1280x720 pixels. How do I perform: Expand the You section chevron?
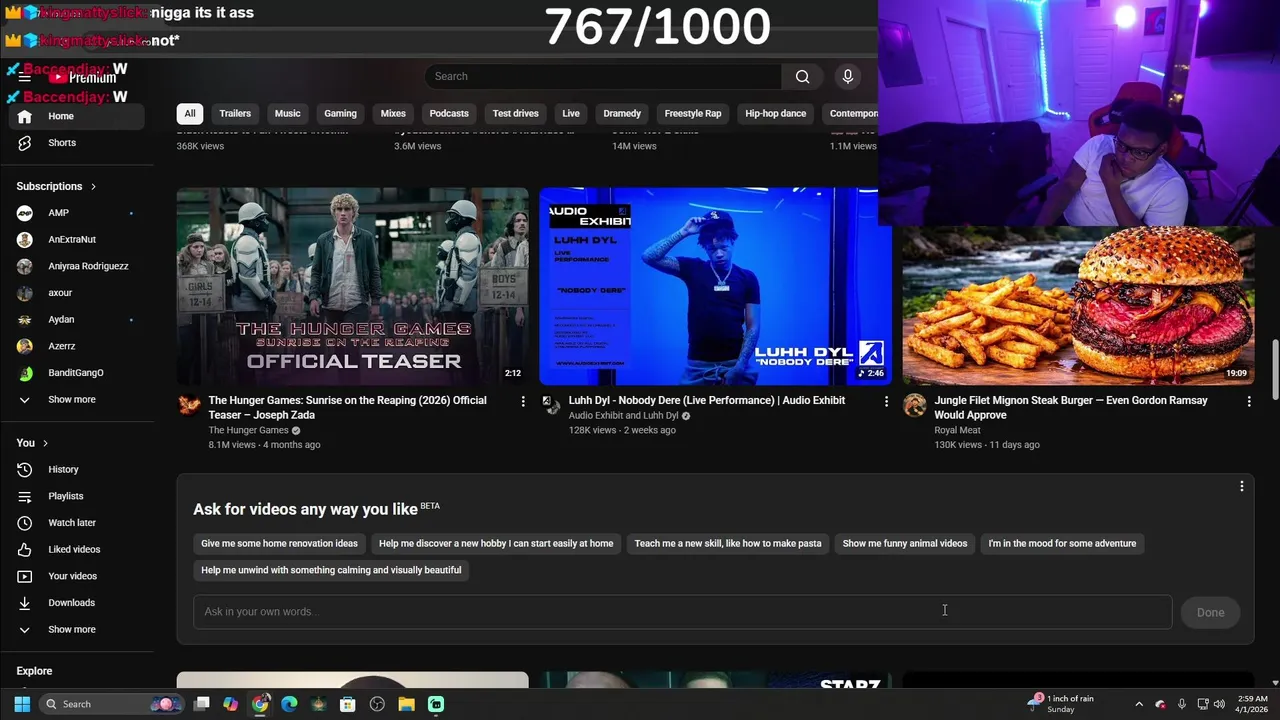pyautogui.click(x=45, y=443)
